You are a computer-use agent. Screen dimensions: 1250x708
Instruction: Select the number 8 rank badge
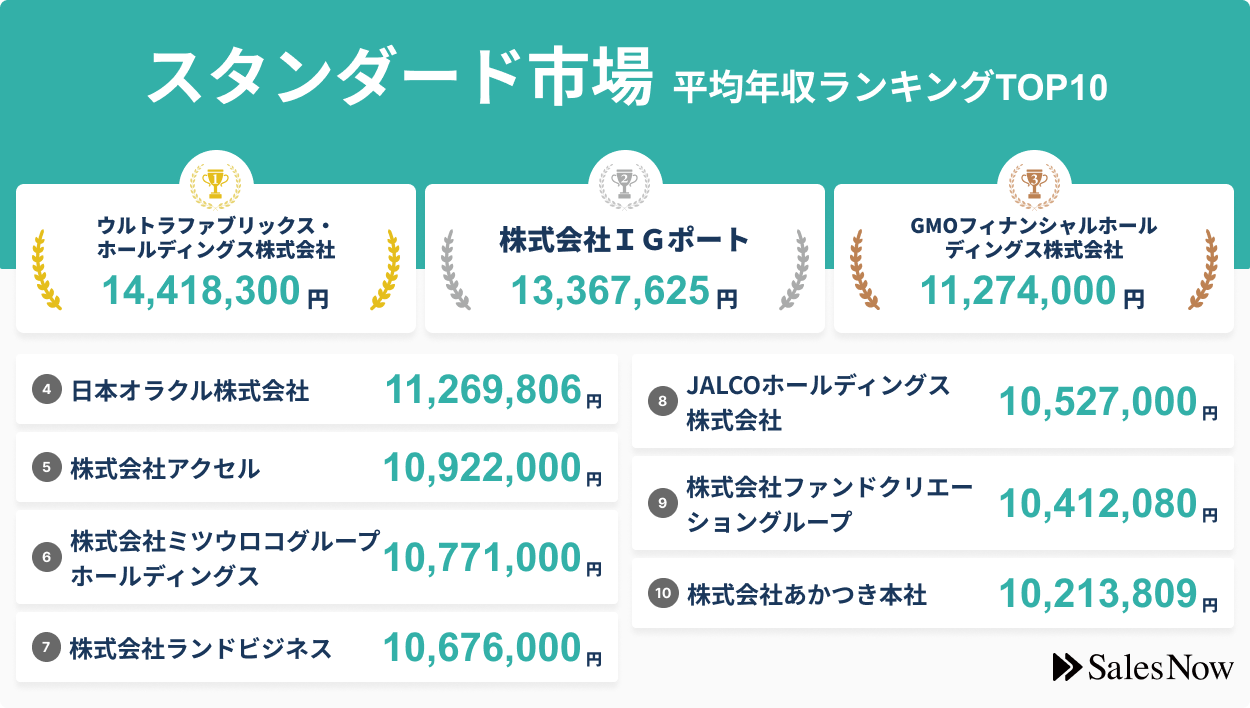(x=662, y=402)
